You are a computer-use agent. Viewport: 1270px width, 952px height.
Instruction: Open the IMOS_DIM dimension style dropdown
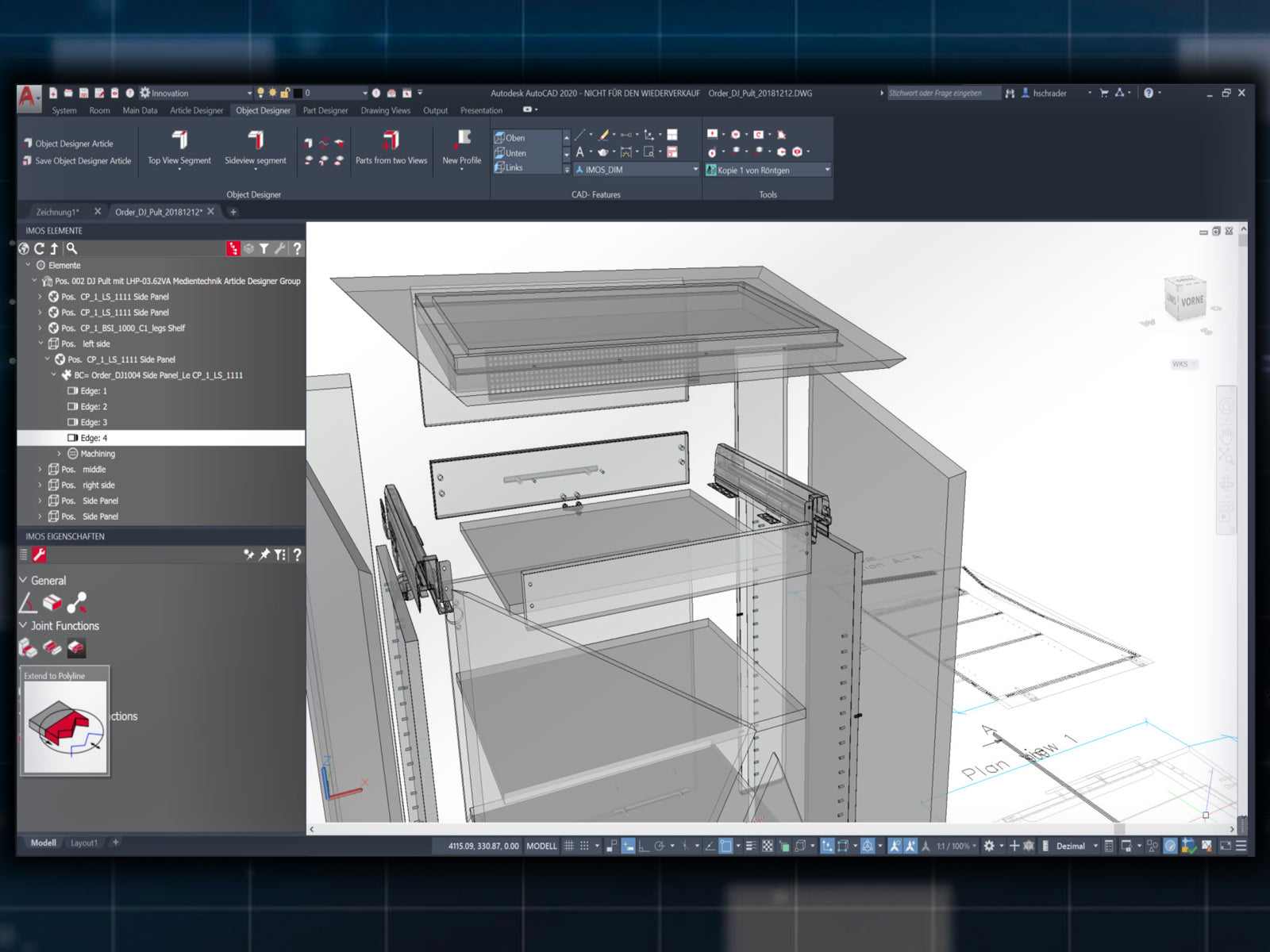tap(695, 170)
